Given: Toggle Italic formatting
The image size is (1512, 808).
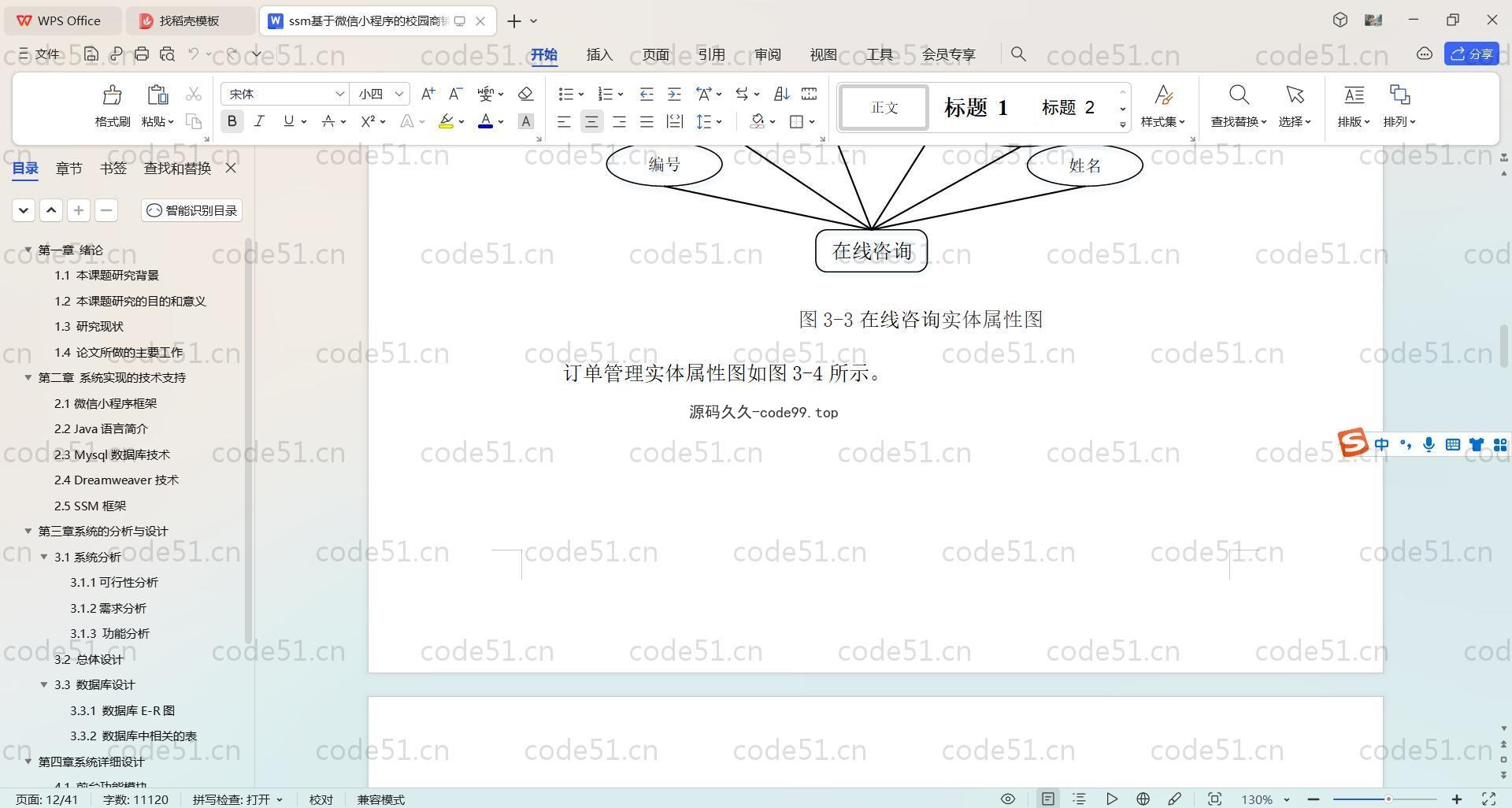Looking at the screenshot, I should [x=259, y=121].
